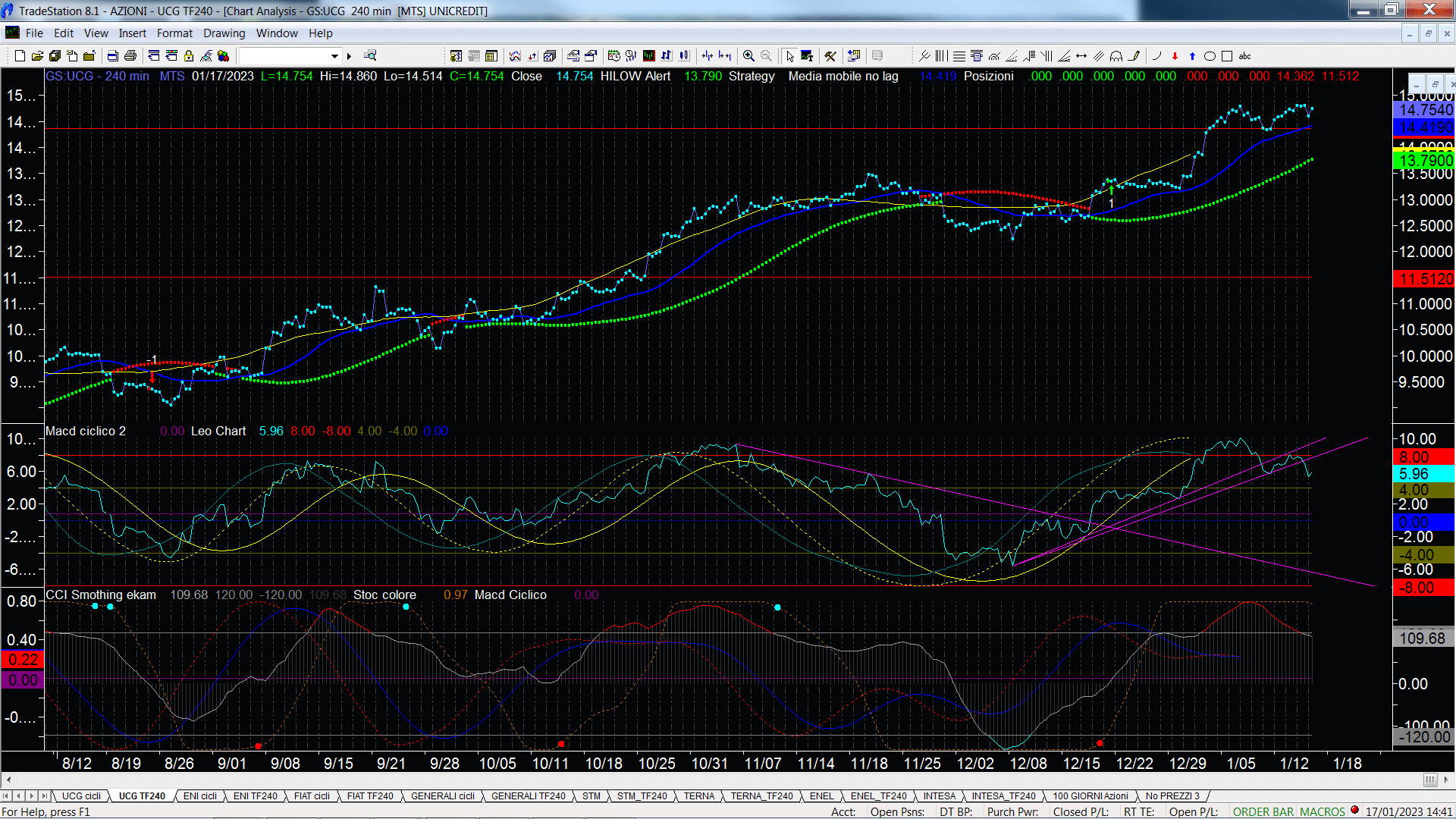Image resolution: width=1456 pixels, height=819 pixels.
Task: Select the Ellipse drawing tool
Action: [x=1210, y=55]
